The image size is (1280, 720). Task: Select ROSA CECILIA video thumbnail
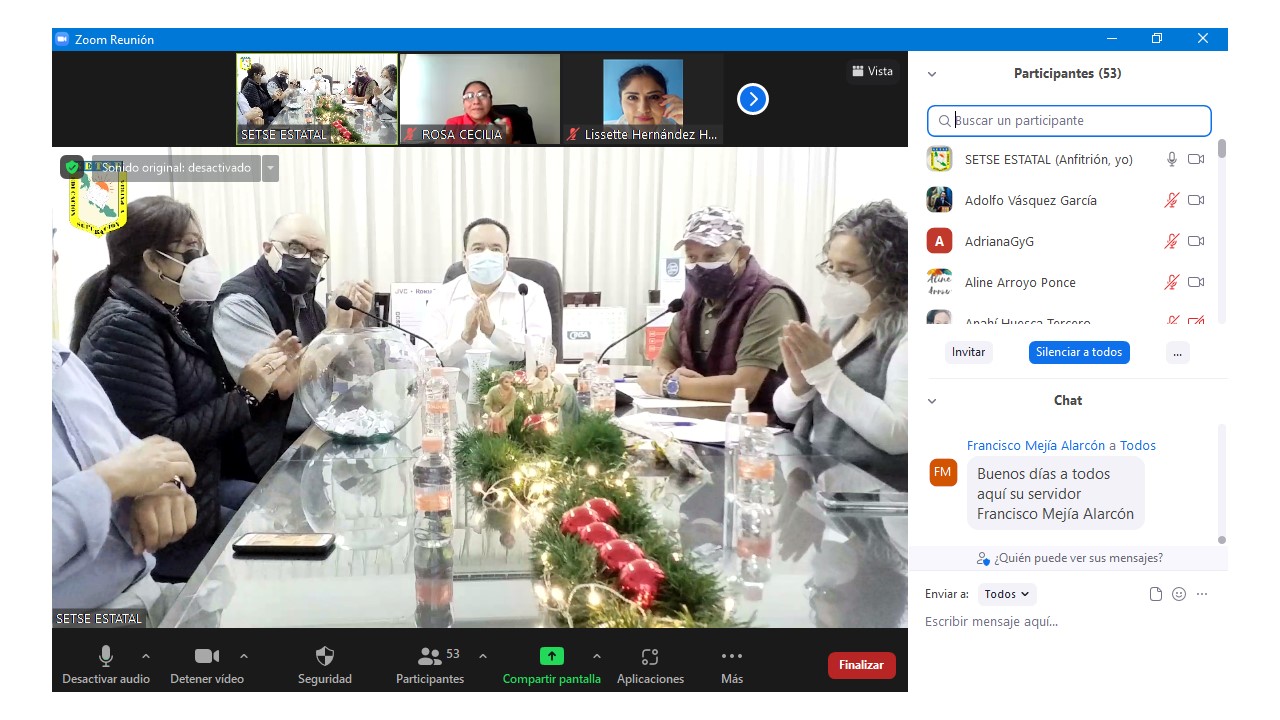(480, 99)
